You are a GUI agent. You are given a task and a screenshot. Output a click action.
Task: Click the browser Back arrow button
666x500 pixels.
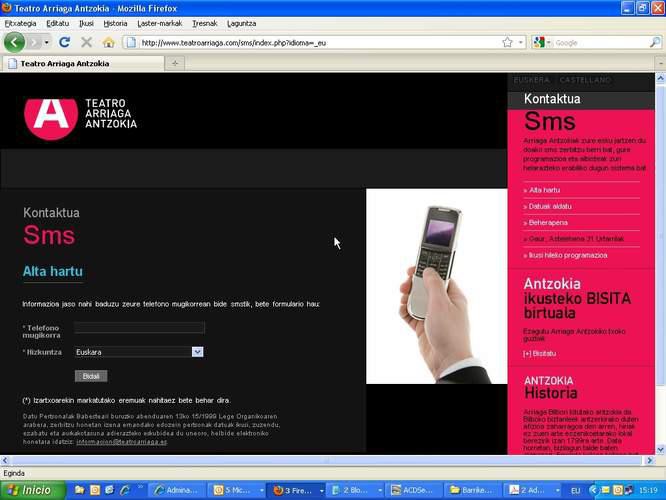coord(14,42)
